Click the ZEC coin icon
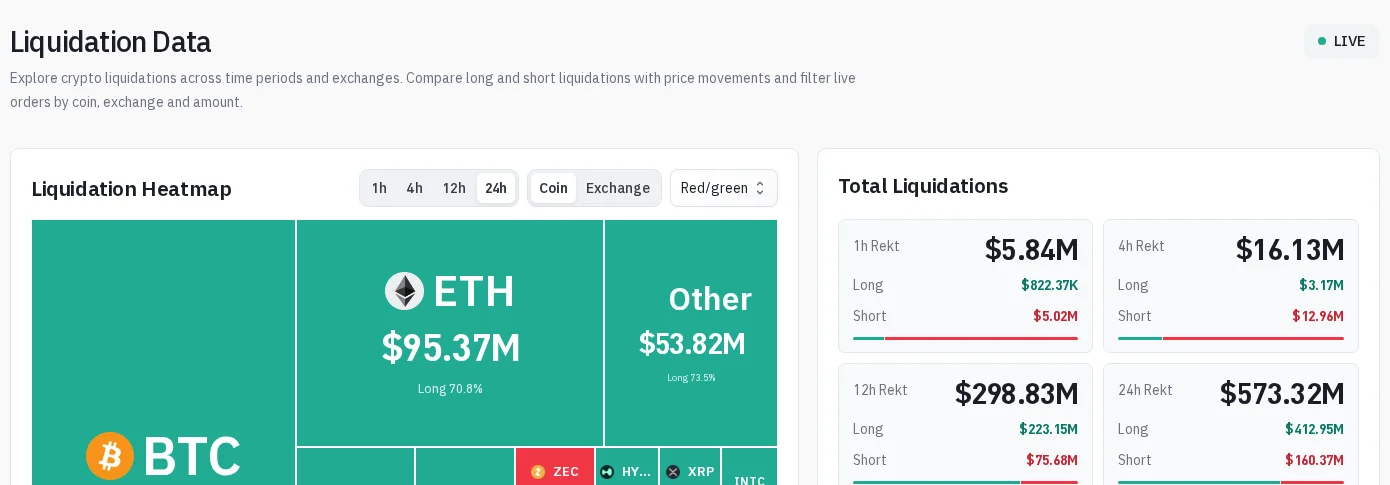Image resolution: width=1390 pixels, height=485 pixels. tap(538, 472)
